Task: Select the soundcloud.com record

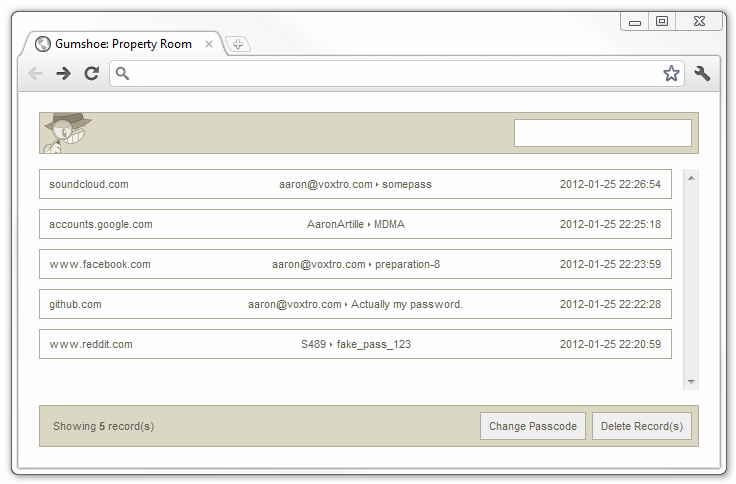Action: tap(355, 184)
